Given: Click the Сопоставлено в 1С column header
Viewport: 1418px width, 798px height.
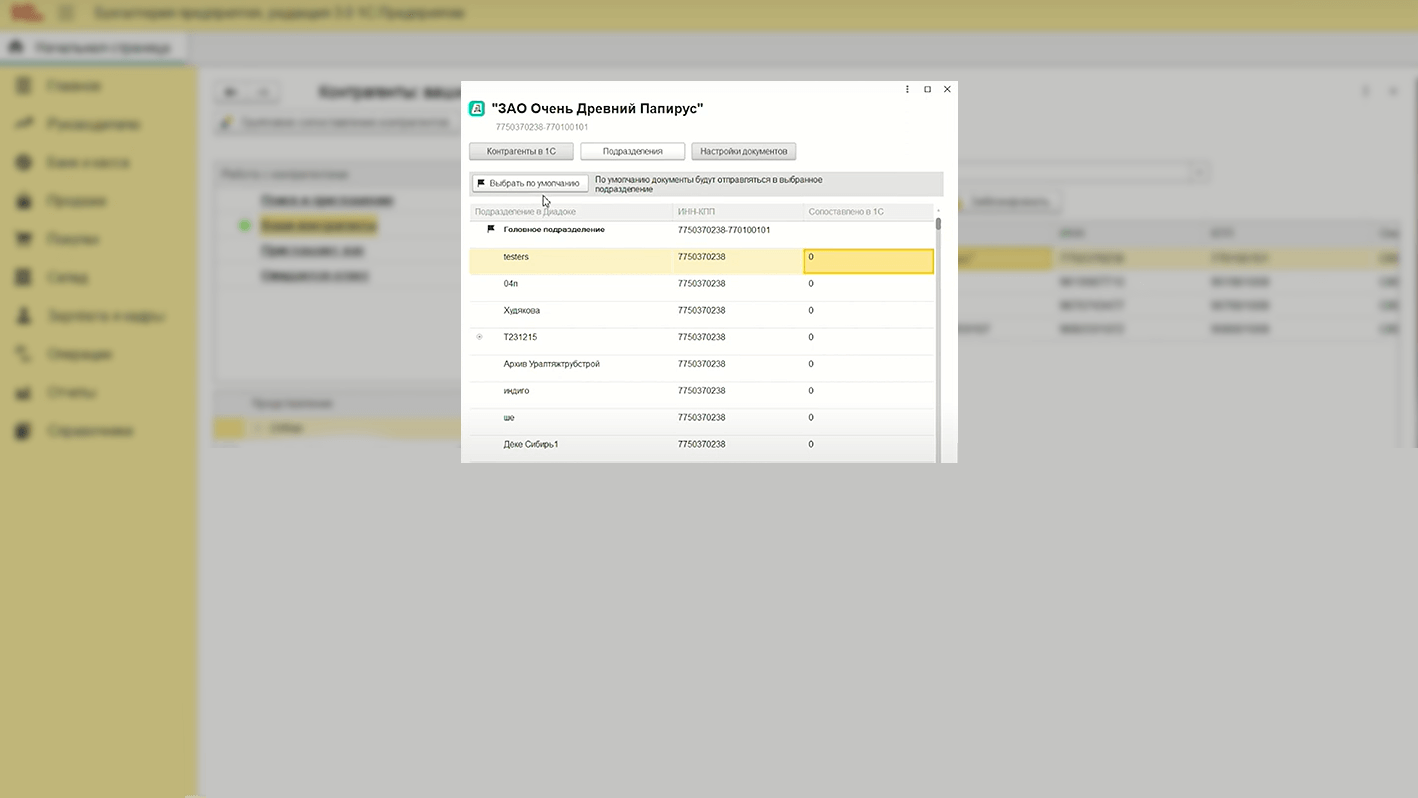Looking at the screenshot, I should pos(868,212).
